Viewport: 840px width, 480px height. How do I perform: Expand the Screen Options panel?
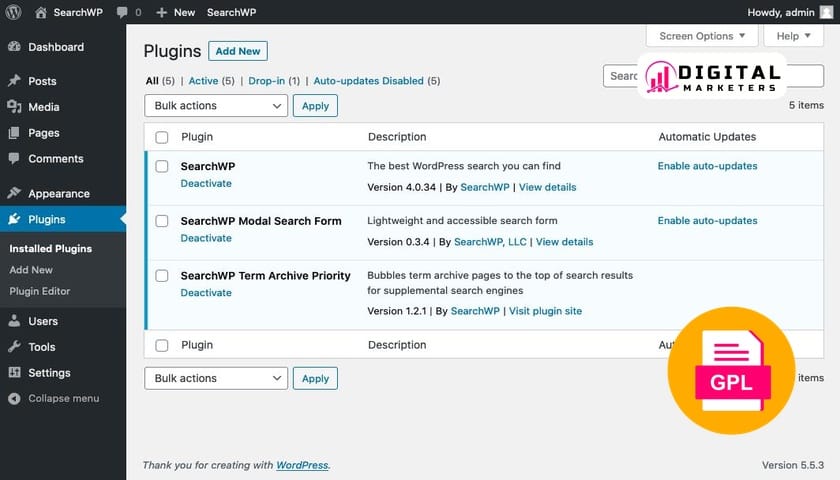(x=702, y=36)
